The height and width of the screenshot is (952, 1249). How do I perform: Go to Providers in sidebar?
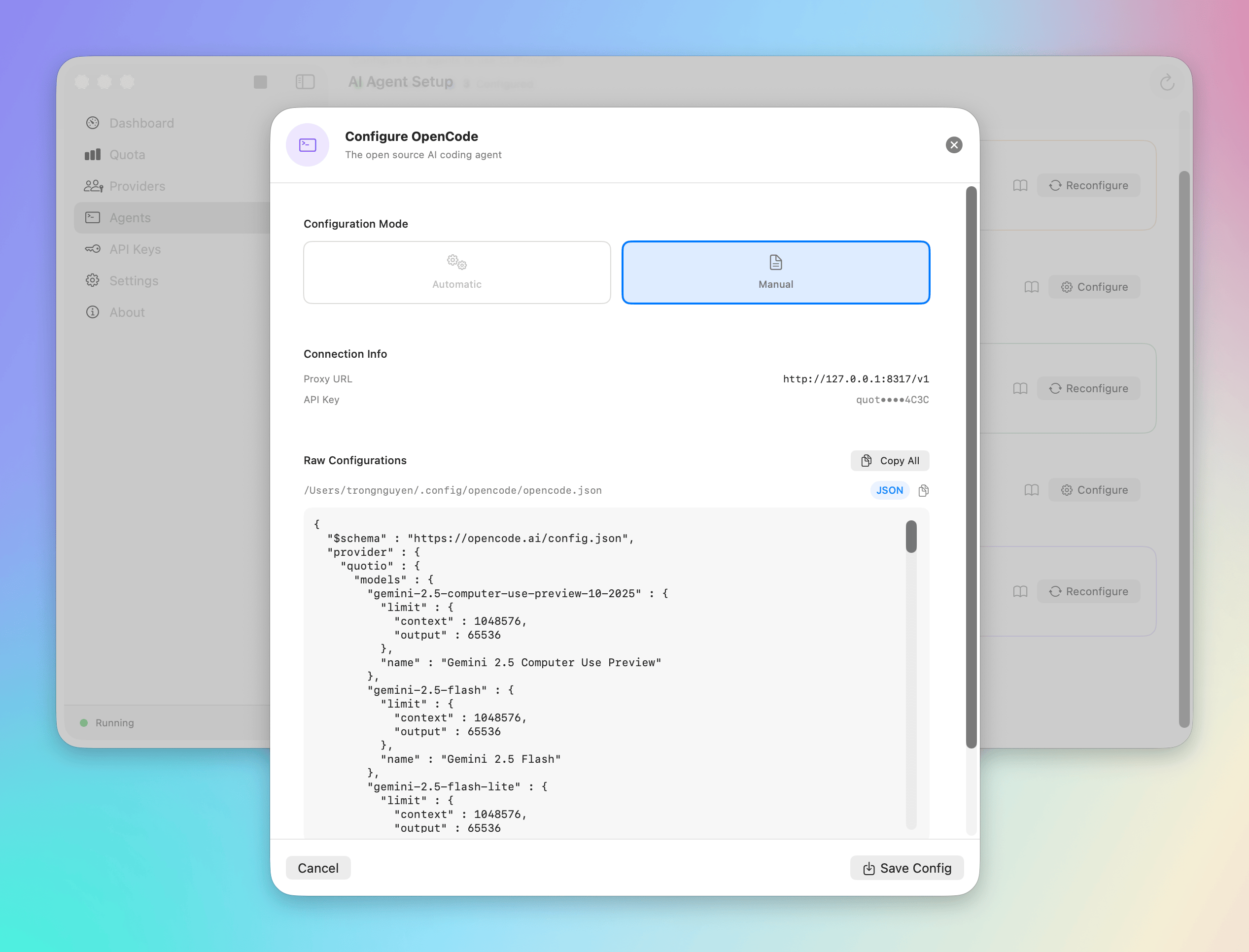137,186
